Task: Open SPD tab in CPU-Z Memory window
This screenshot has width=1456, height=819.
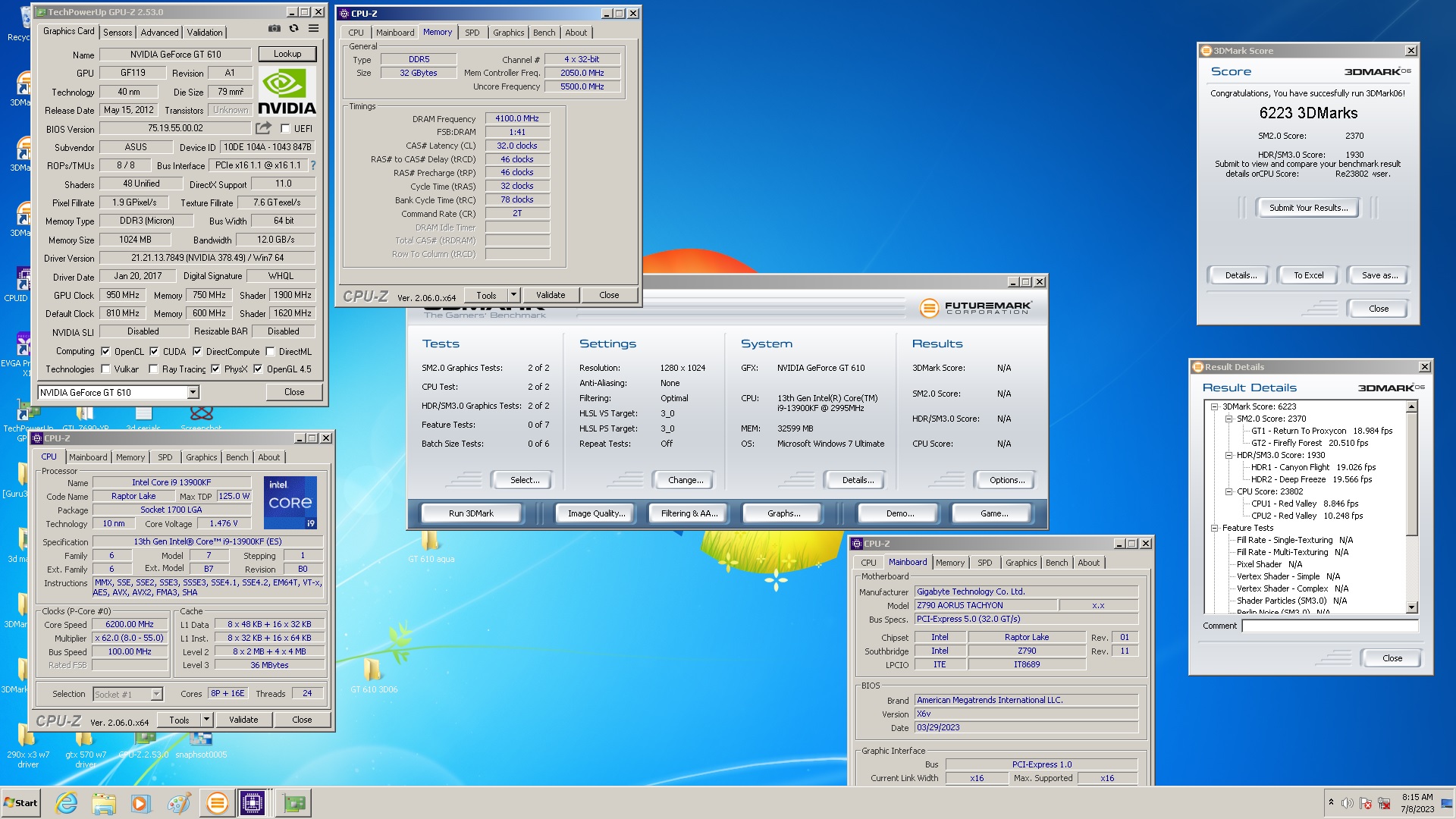Action: click(x=472, y=33)
